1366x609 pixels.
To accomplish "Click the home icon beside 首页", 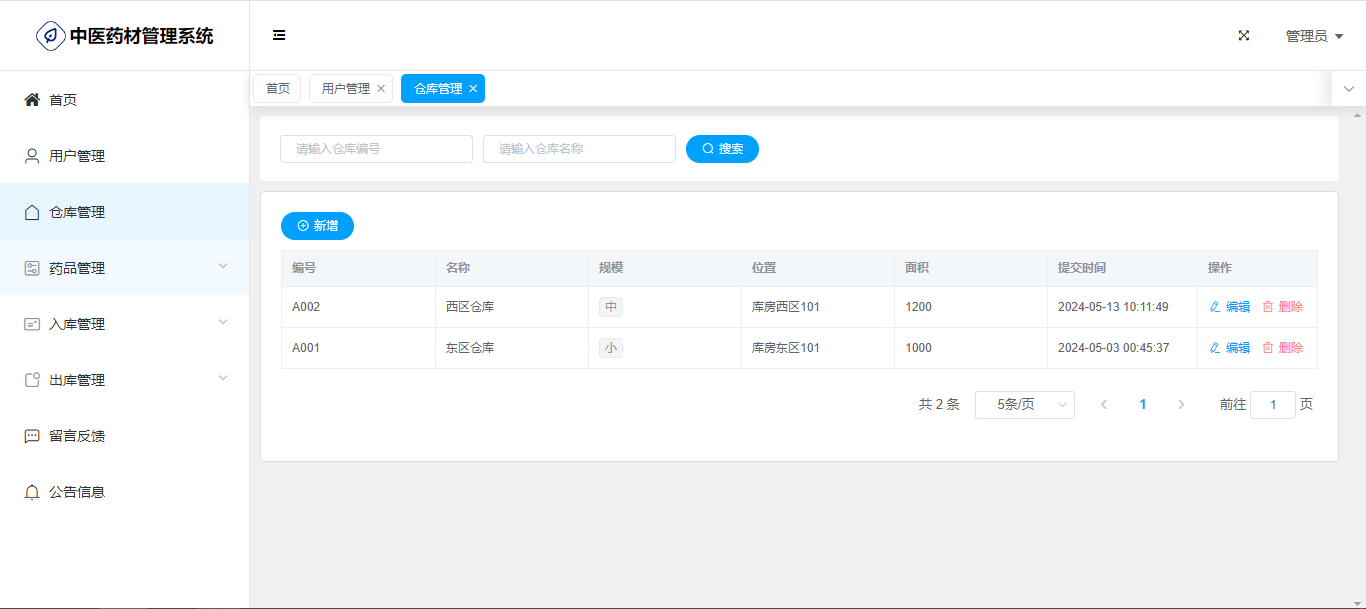I will click(32, 100).
